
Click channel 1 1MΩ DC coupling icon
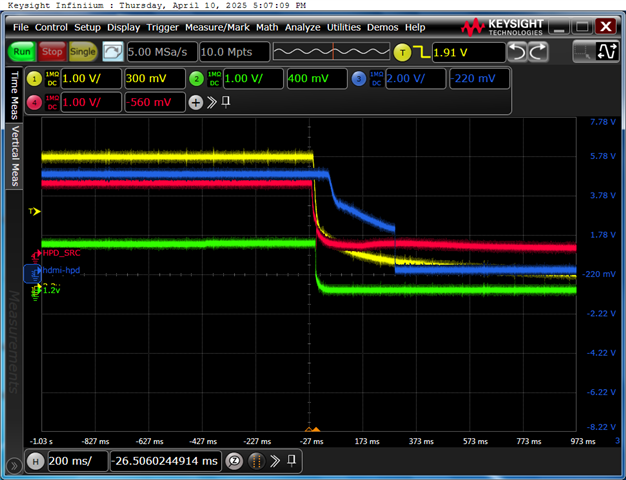[x=52, y=79]
